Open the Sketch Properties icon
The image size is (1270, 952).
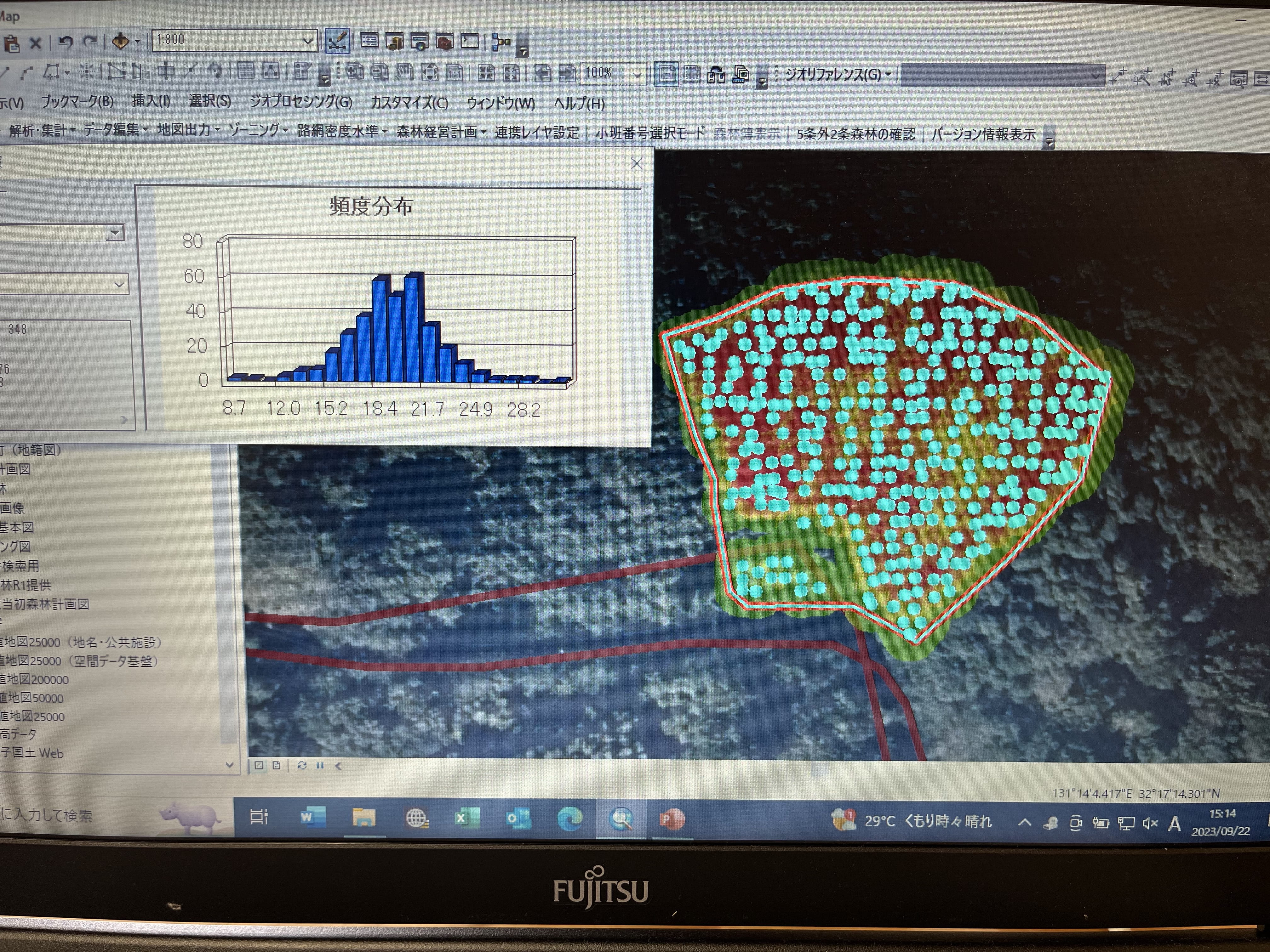(x=271, y=71)
